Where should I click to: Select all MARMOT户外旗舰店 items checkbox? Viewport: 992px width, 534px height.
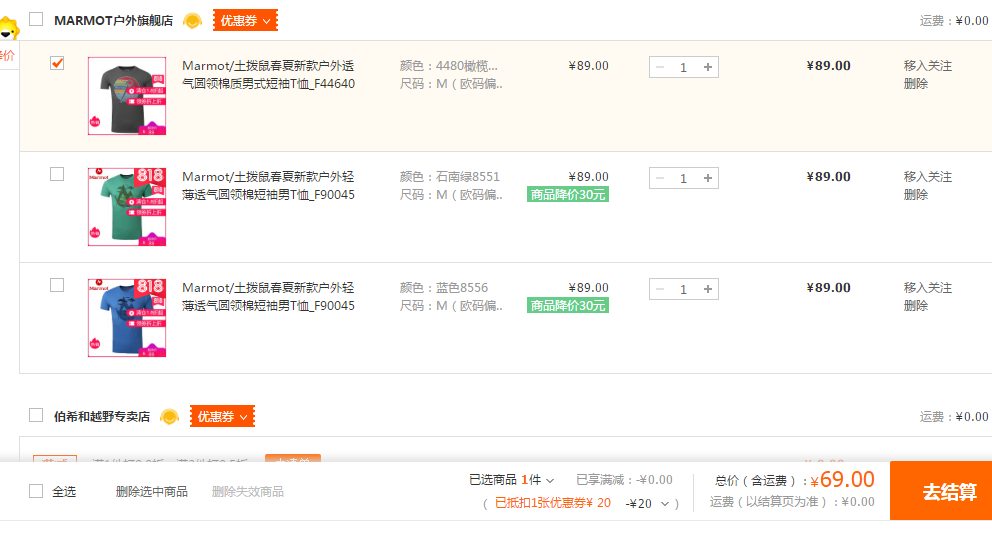36,20
